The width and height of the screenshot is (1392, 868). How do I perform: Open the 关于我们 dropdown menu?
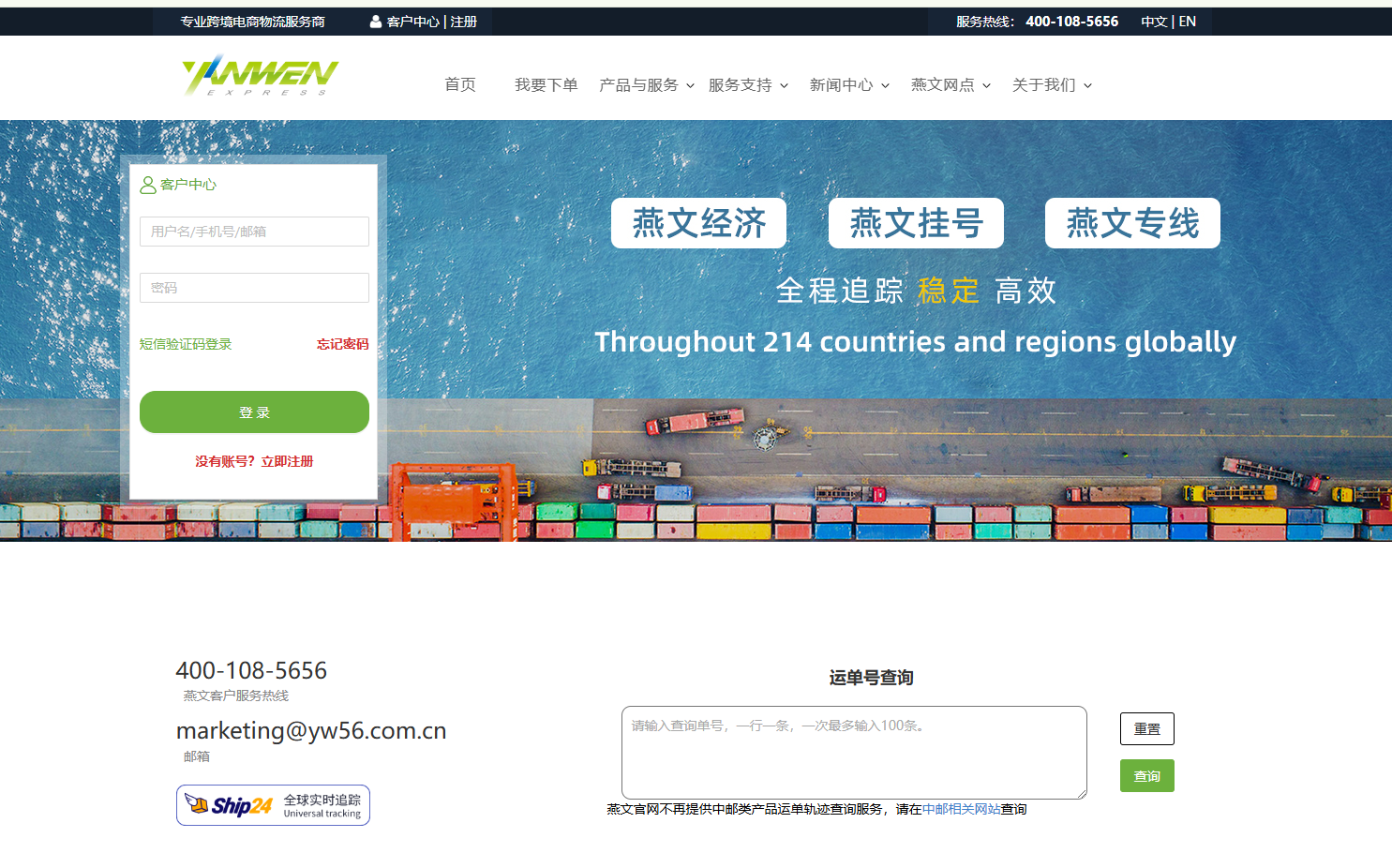tap(1052, 85)
